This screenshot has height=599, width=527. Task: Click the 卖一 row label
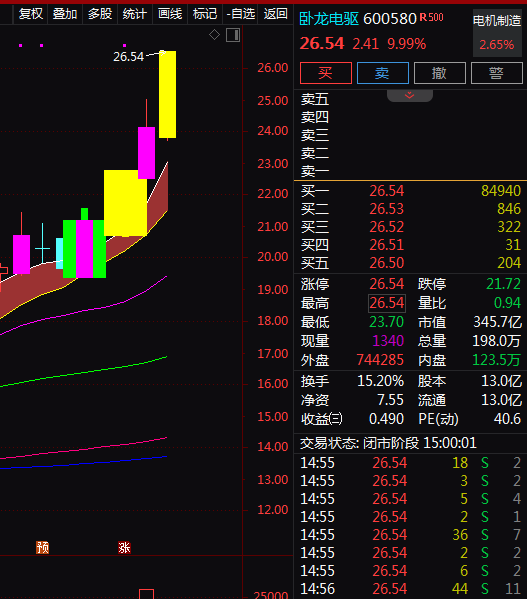[315, 171]
